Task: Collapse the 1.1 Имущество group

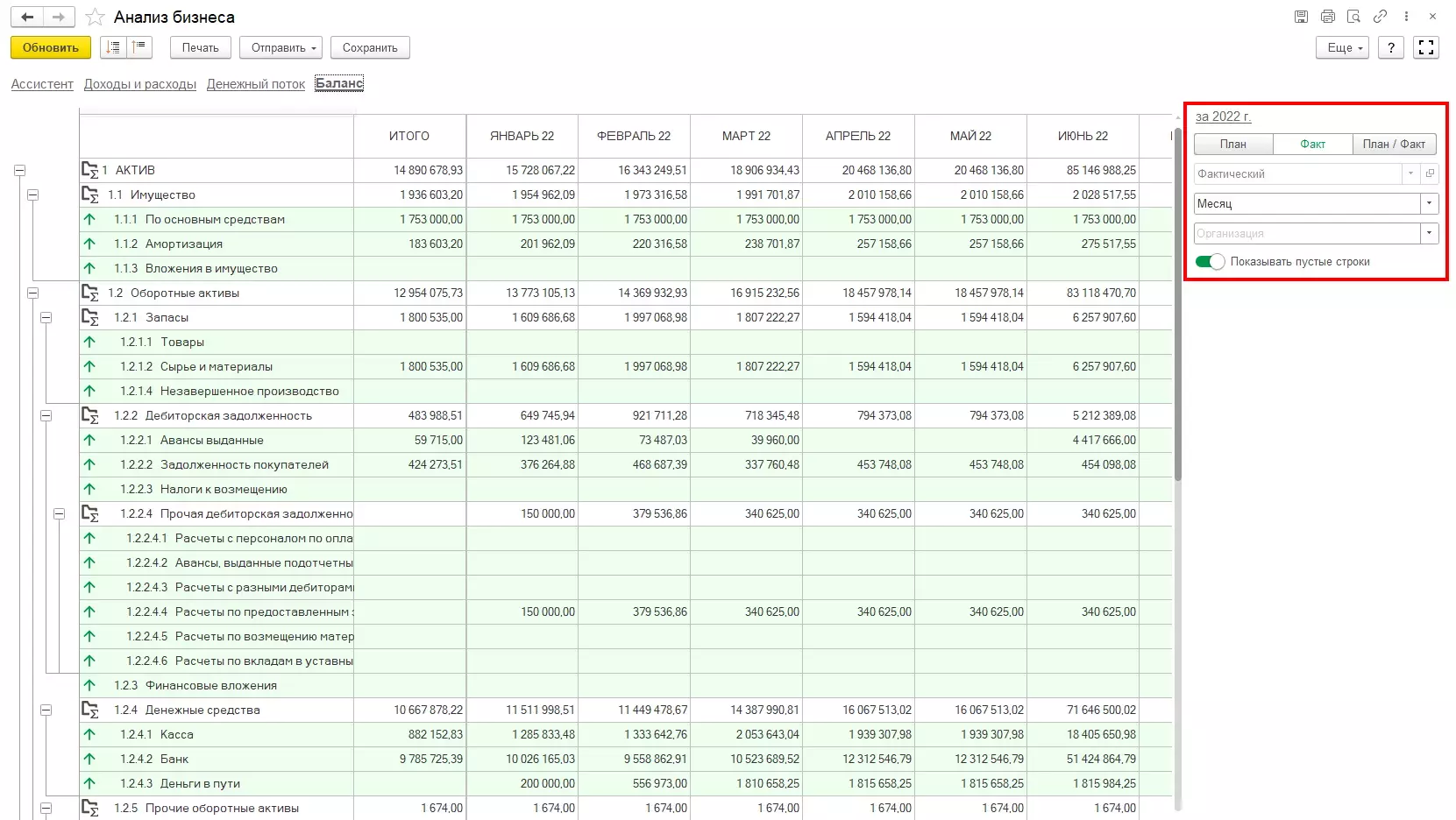Action: pos(32,194)
